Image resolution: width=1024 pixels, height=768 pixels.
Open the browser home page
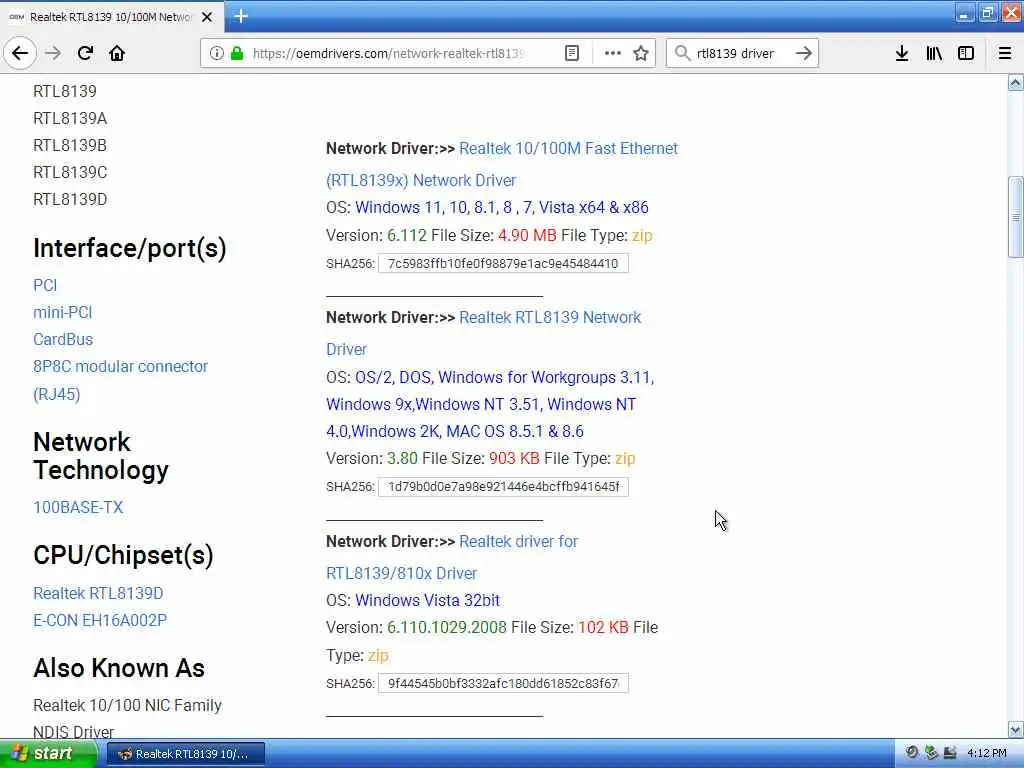pos(117,53)
